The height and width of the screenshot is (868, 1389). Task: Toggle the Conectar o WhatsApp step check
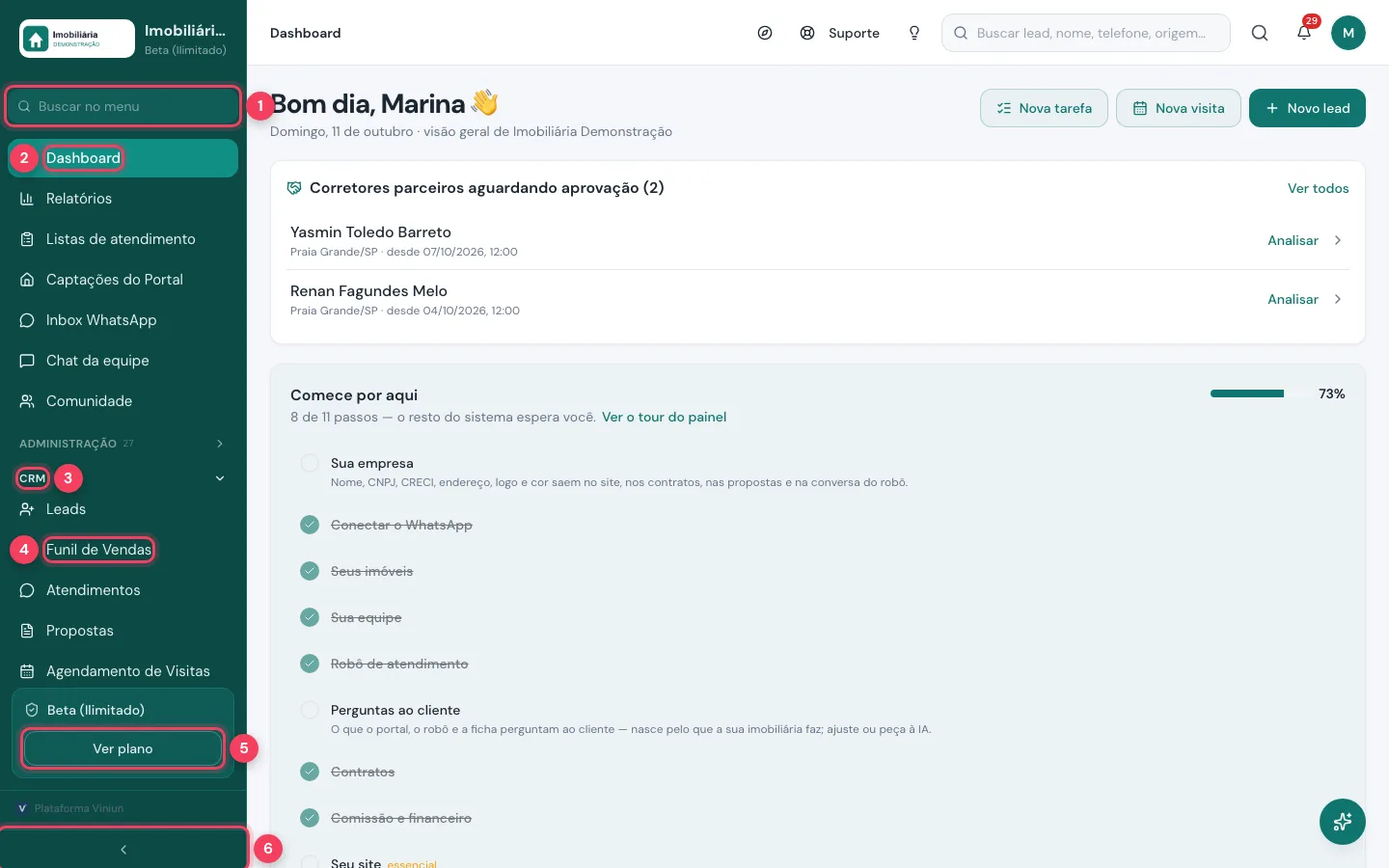(x=310, y=525)
